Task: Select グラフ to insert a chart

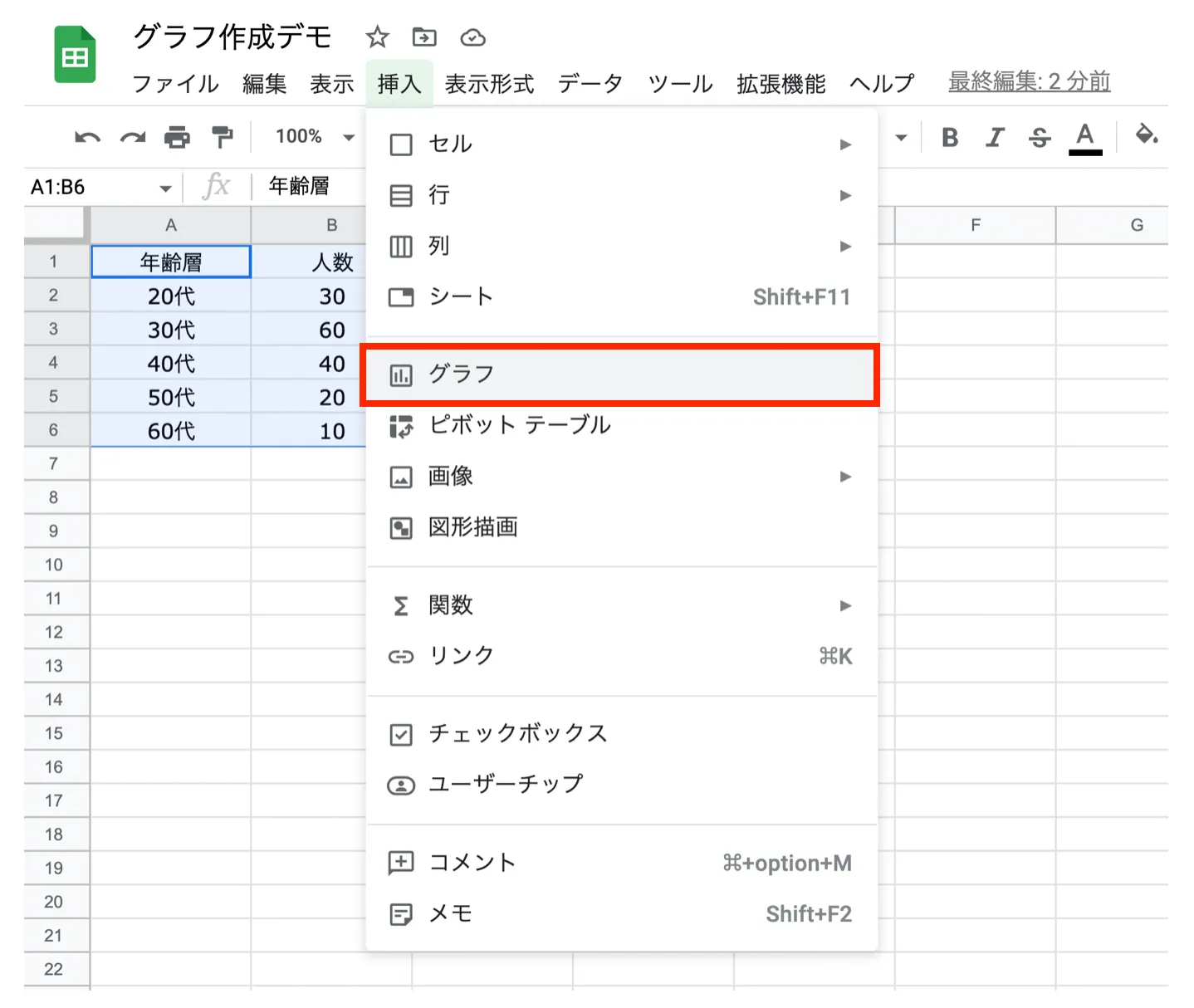Action: pos(621,374)
